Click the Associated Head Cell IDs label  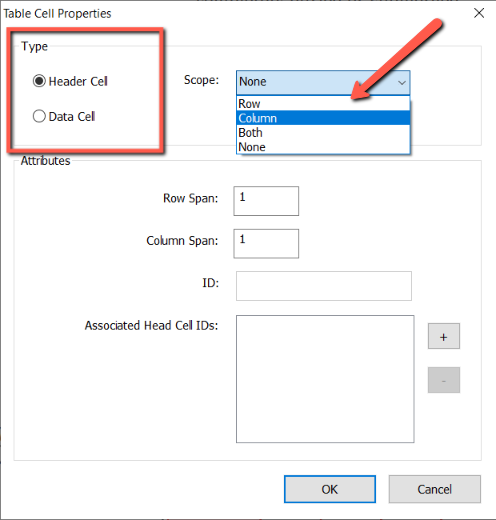pos(151,325)
